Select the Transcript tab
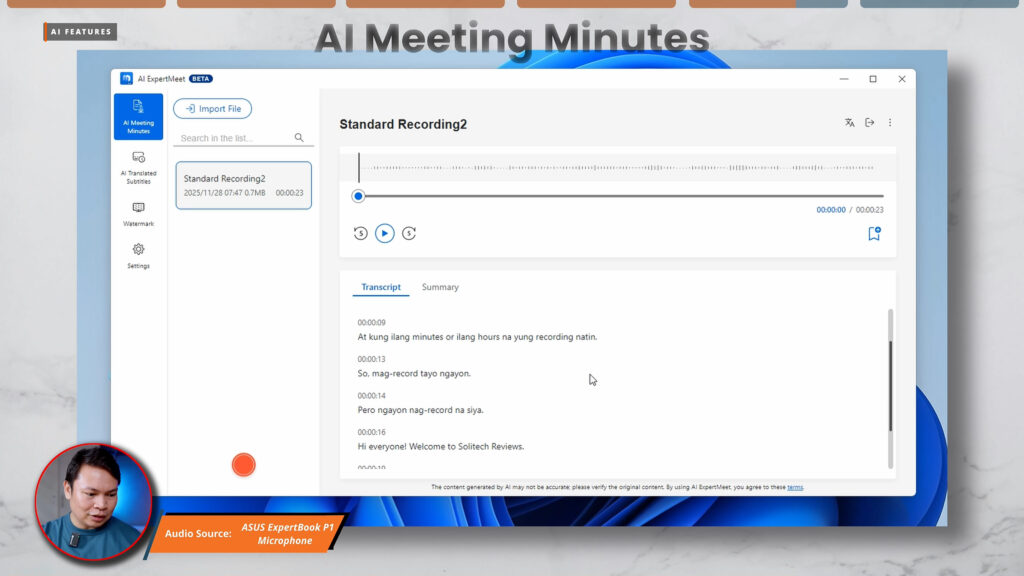This screenshot has width=1024, height=576. pos(381,287)
